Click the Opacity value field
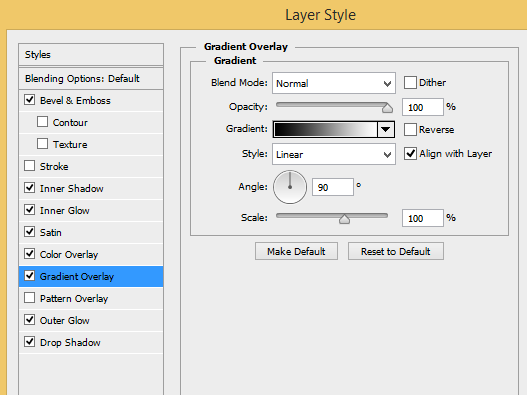The height and width of the screenshot is (395, 527). (423, 107)
